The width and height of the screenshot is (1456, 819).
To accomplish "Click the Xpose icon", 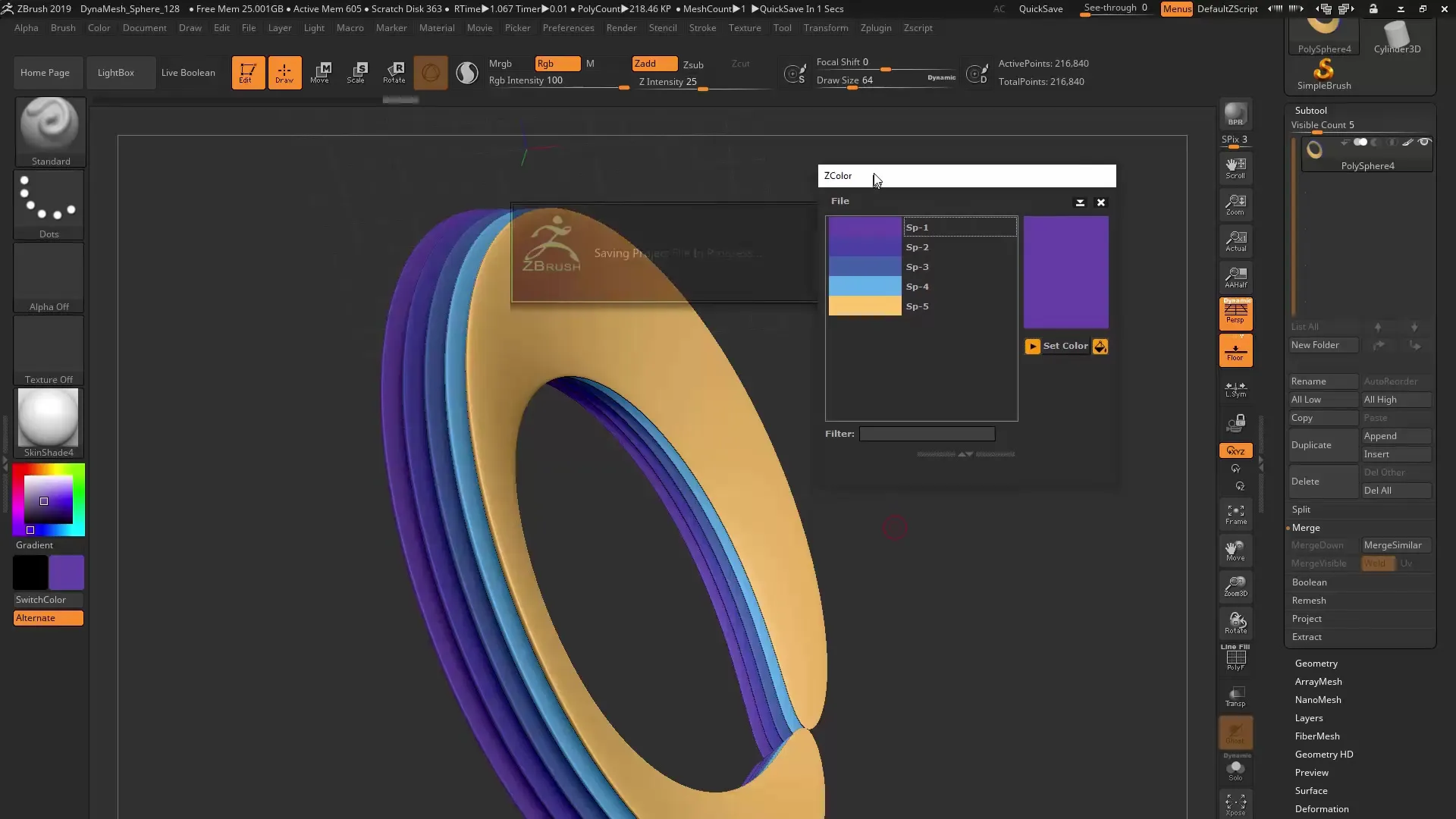I will click(x=1235, y=805).
